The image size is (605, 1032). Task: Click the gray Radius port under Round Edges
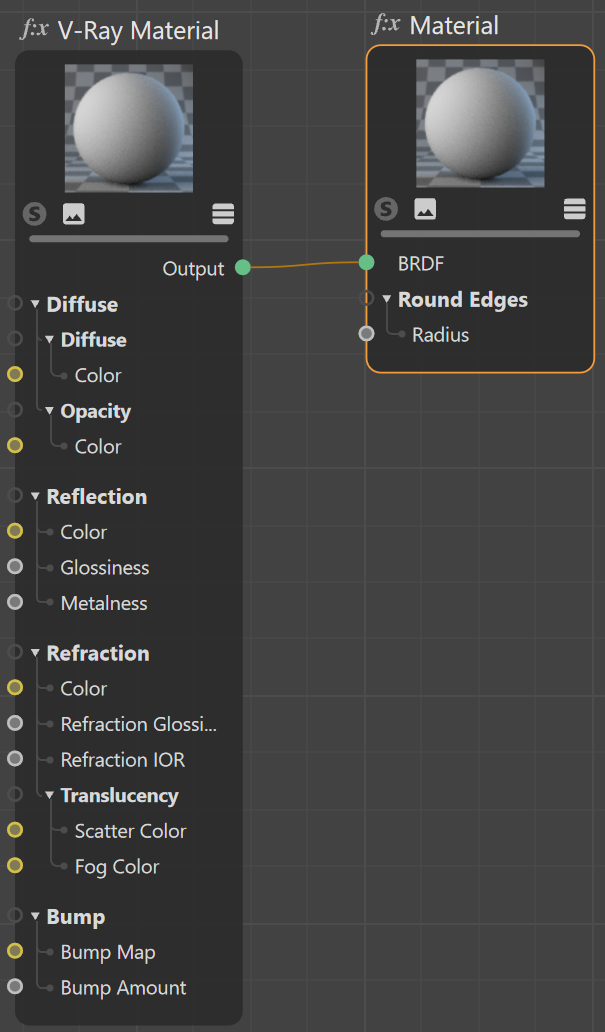(367, 334)
